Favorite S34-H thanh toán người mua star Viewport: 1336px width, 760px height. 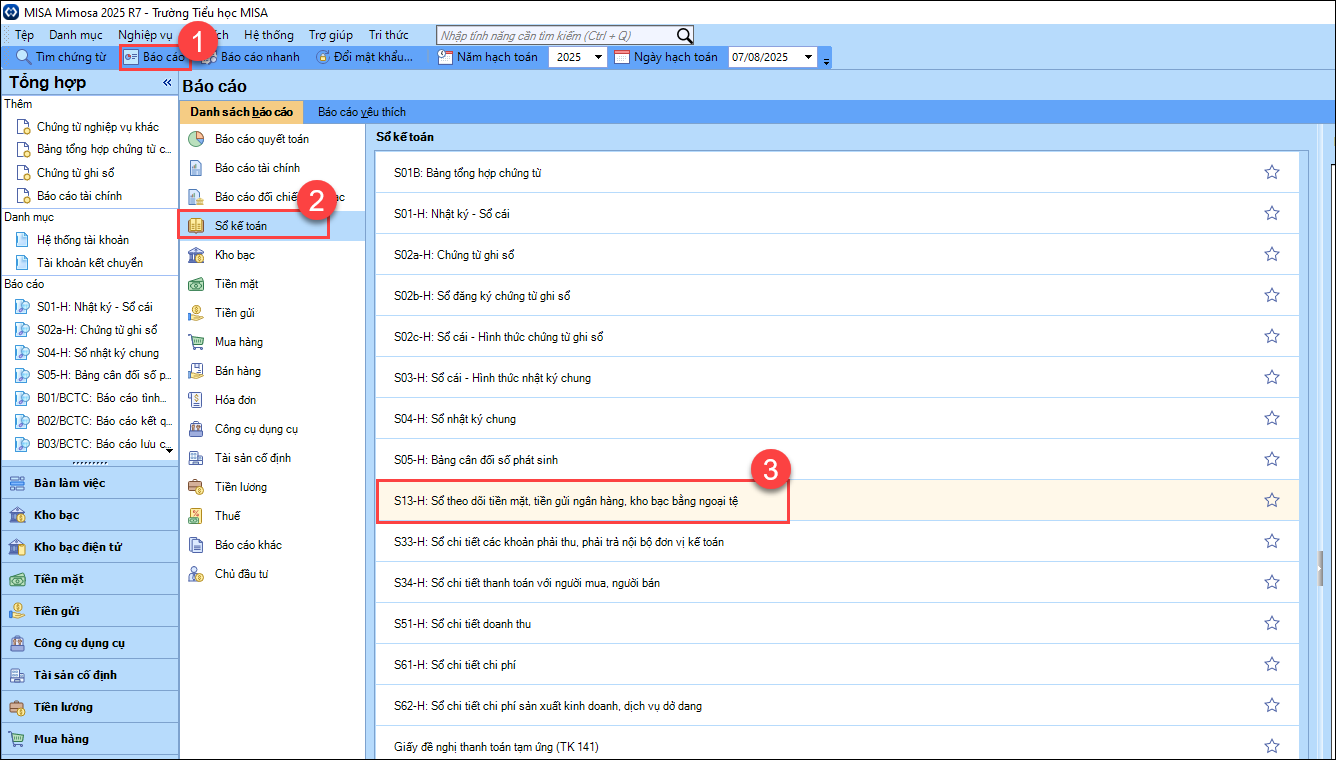tap(1272, 582)
